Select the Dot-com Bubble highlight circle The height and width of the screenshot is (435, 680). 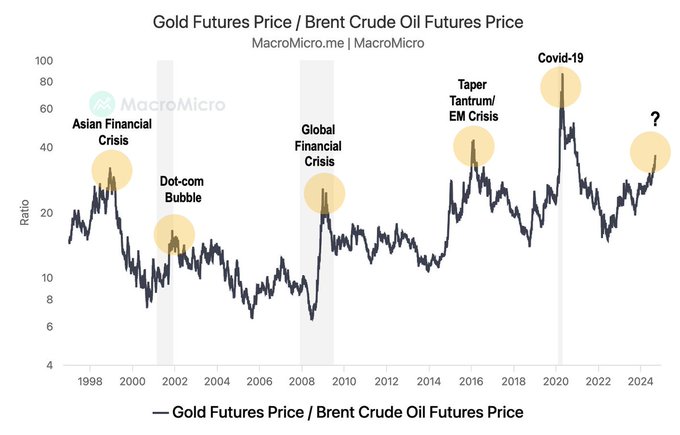[x=174, y=235]
